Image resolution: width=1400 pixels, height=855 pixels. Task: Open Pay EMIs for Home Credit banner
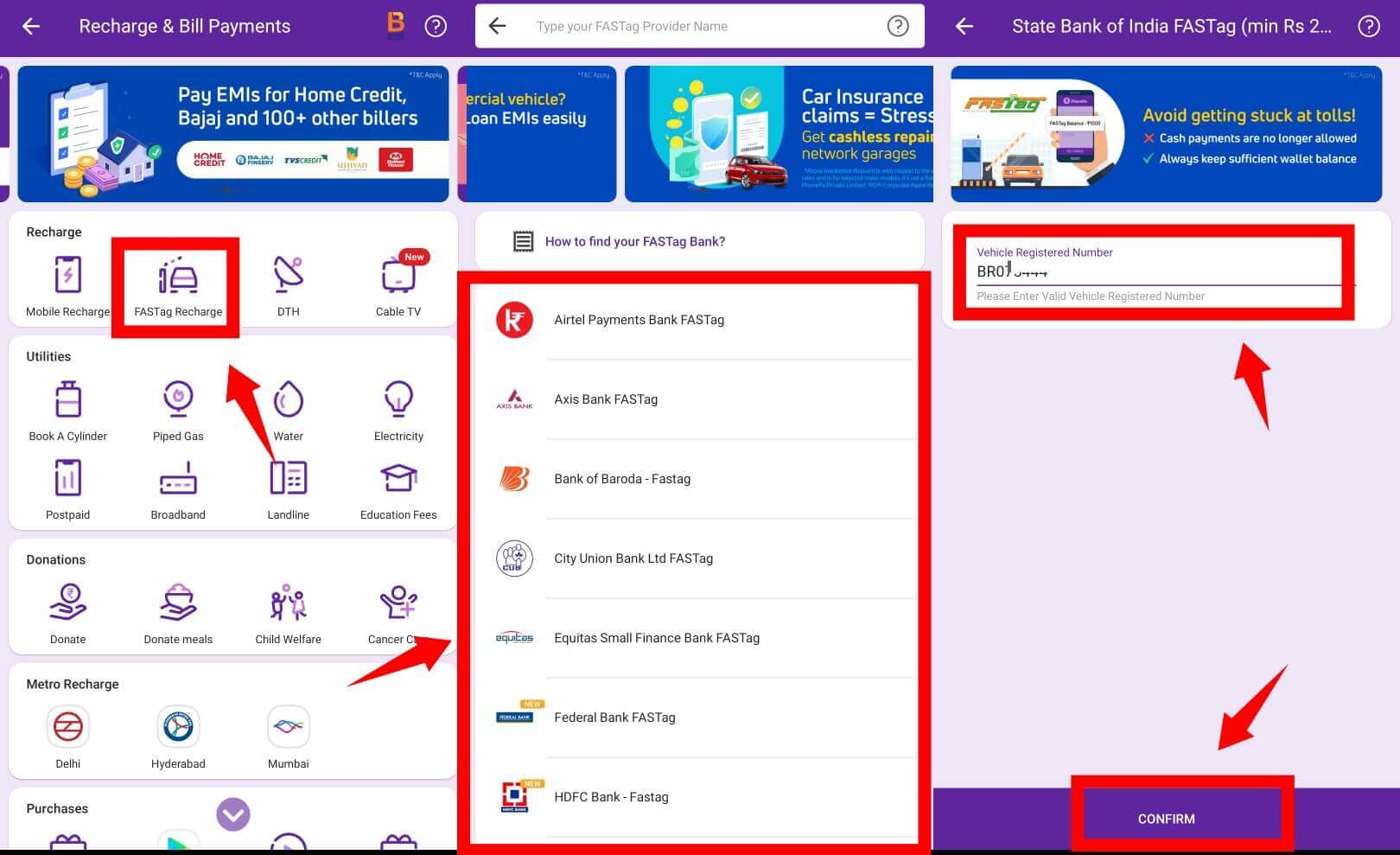(x=233, y=134)
